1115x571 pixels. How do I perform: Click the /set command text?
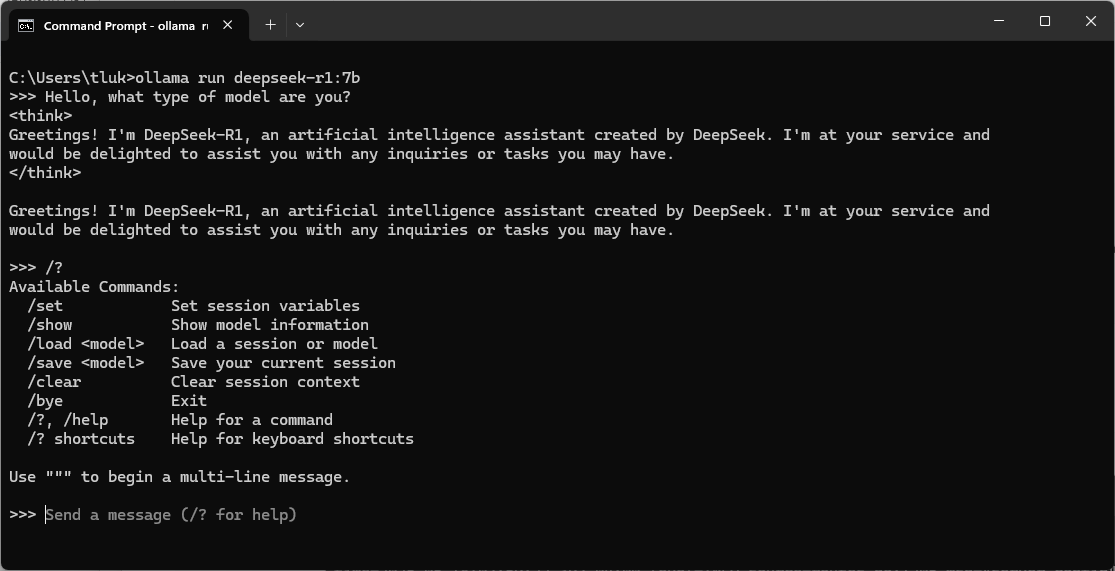tap(45, 306)
